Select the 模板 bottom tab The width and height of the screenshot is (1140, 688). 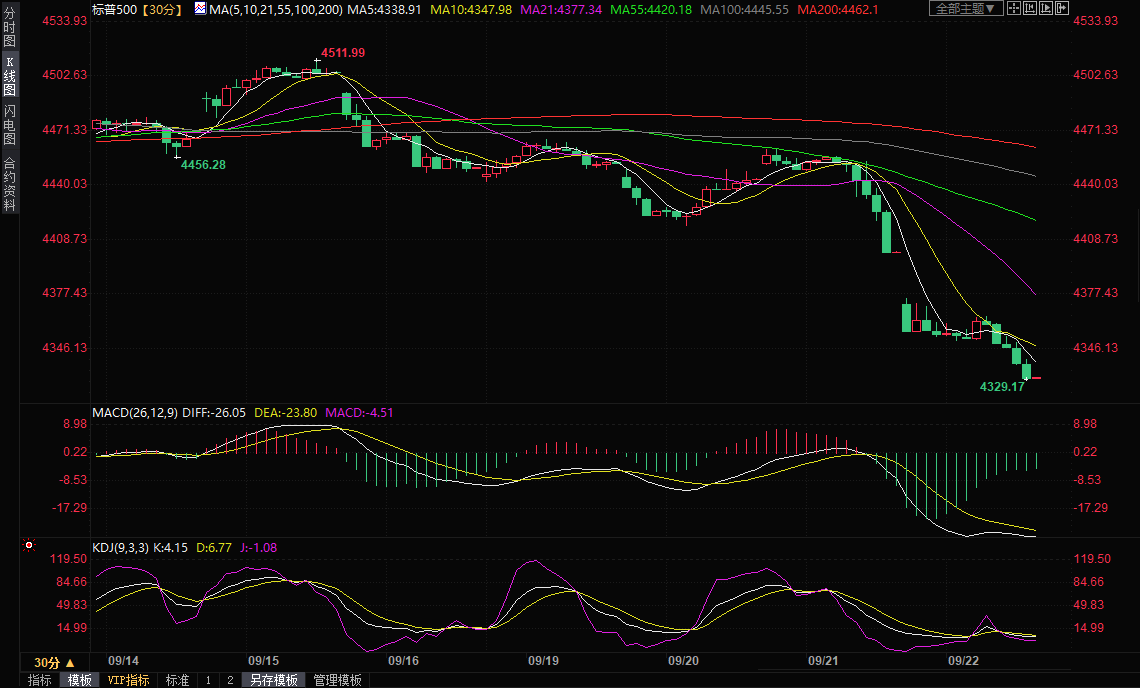[x=79, y=680]
